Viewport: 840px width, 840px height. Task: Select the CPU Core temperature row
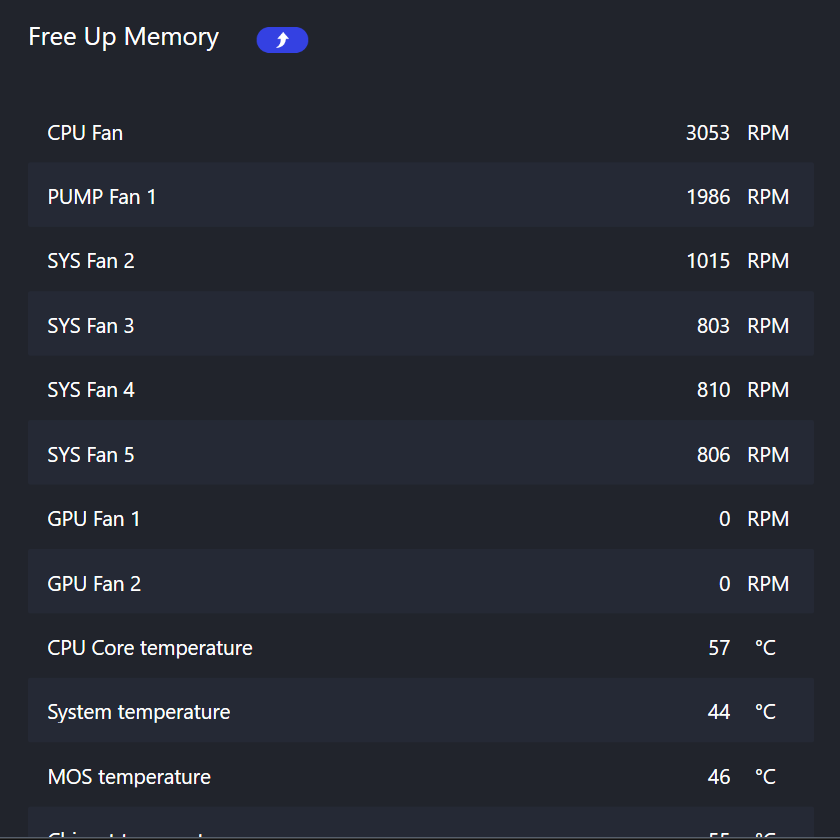point(421,646)
